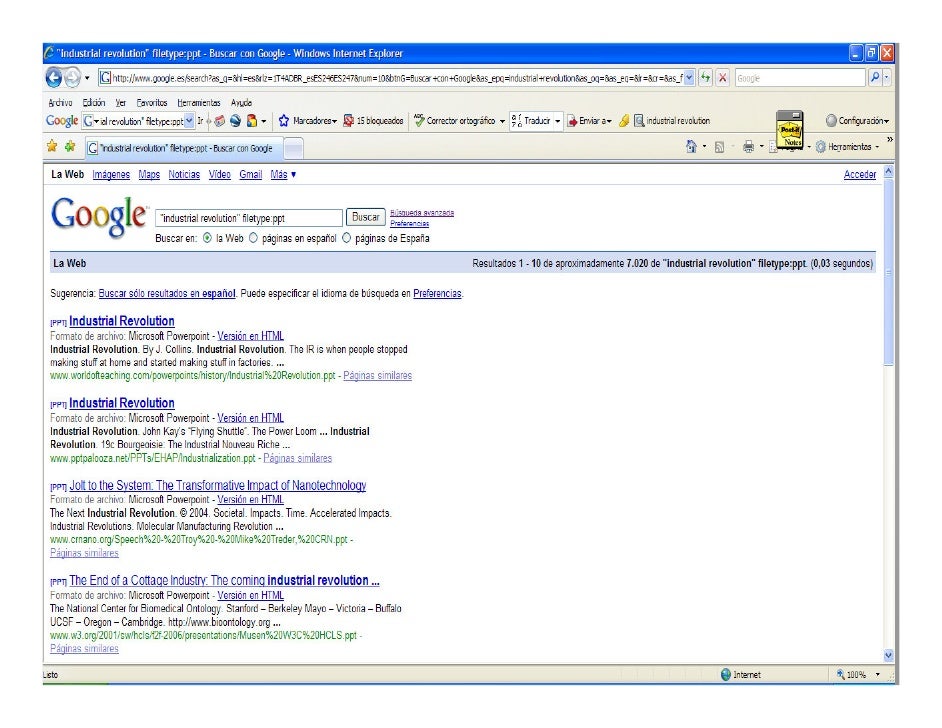Click the Home page icon
Image resolution: width=942 pixels, height=728 pixels.
[x=691, y=147]
